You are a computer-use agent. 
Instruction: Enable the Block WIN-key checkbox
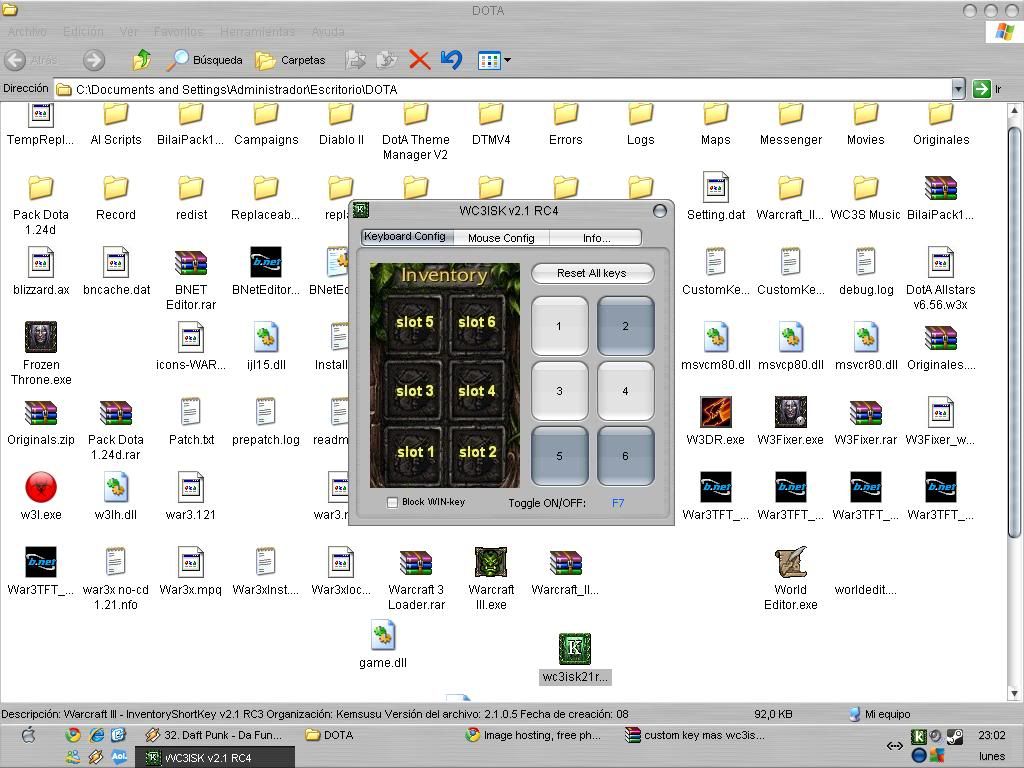pyautogui.click(x=392, y=502)
